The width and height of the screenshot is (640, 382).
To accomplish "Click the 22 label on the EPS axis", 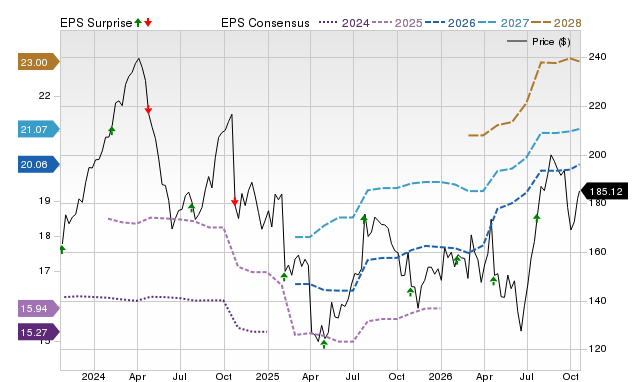I will (44, 96).
